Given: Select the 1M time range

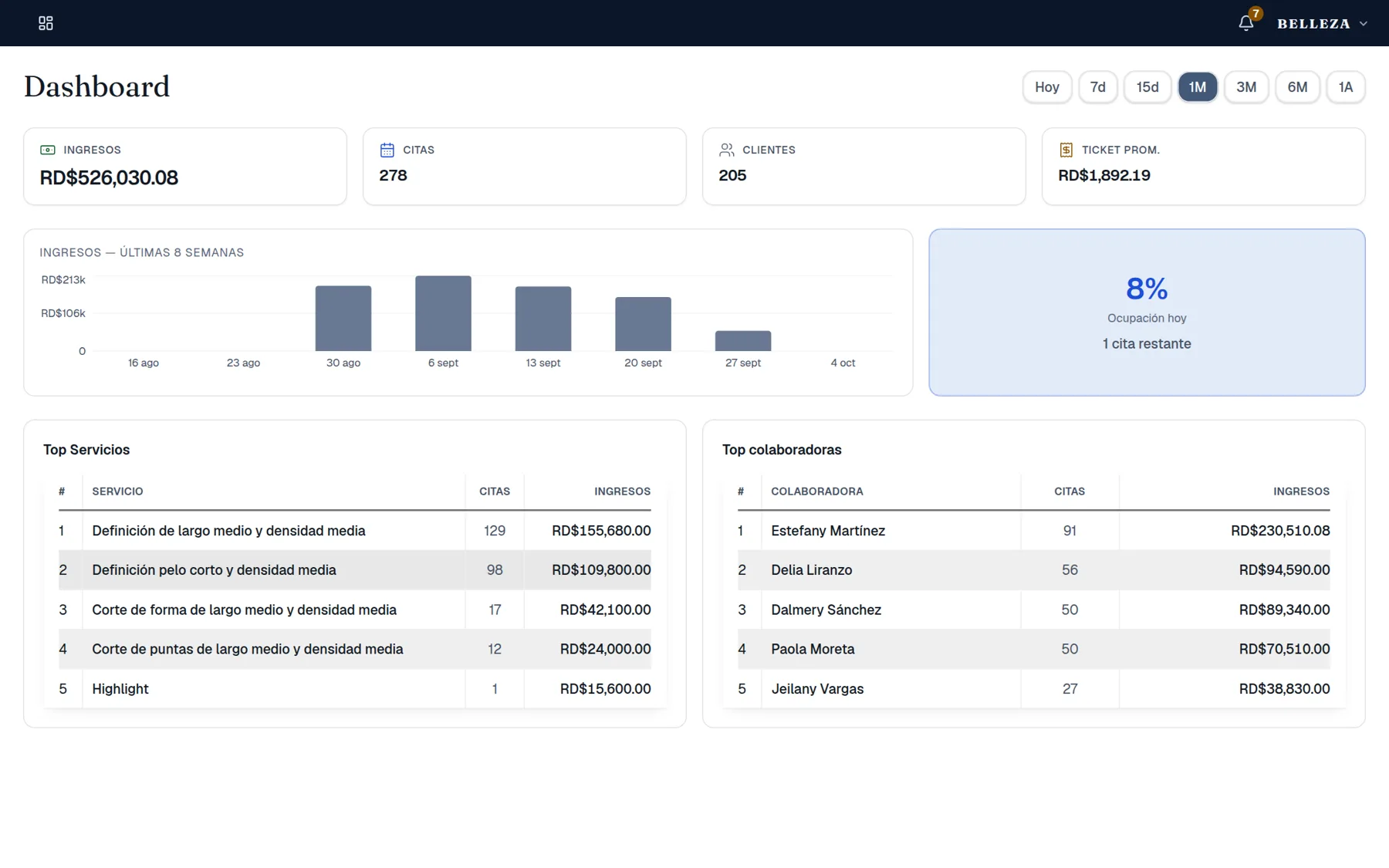Looking at the screenshot, I should coord(1198,87).
